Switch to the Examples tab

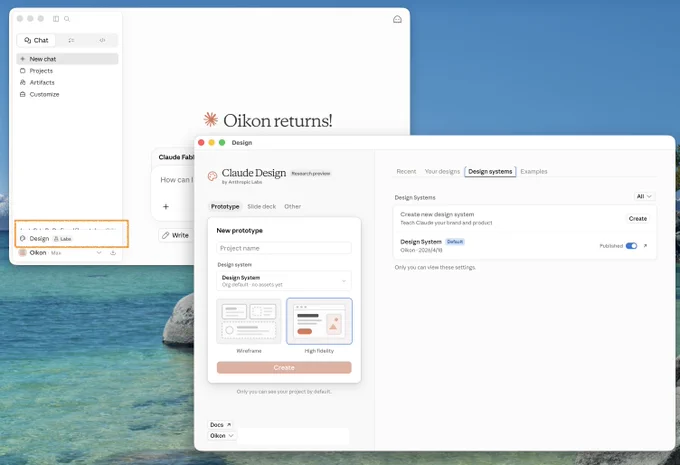[x=534, y=171]
